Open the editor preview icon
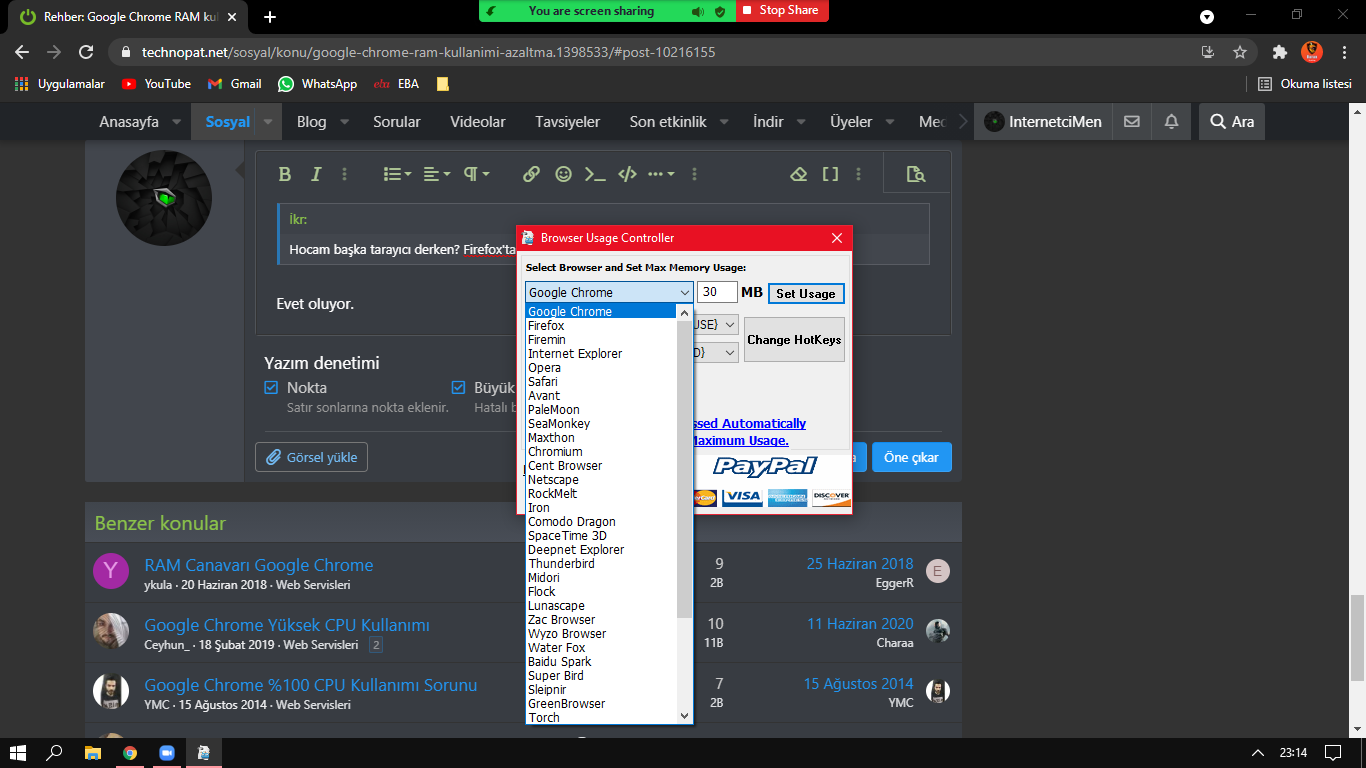Viewport: 1366px width, 768px height. click(915, 174)
